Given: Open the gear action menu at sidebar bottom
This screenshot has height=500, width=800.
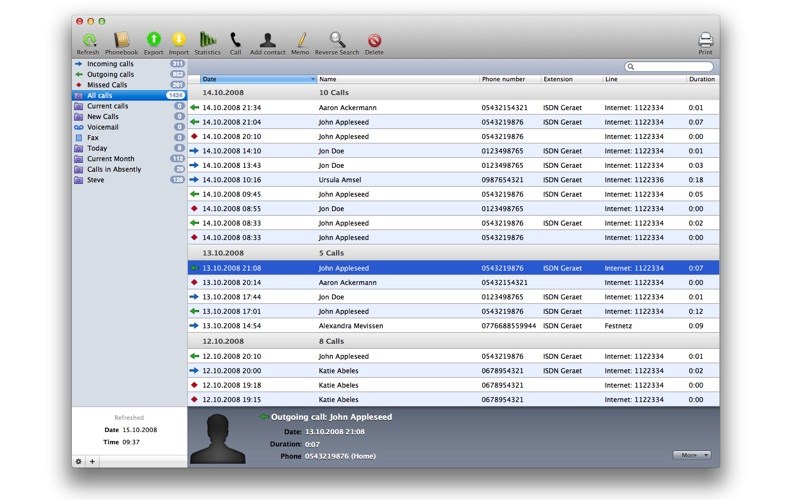Looking at the screenshot, I should 79,461.
